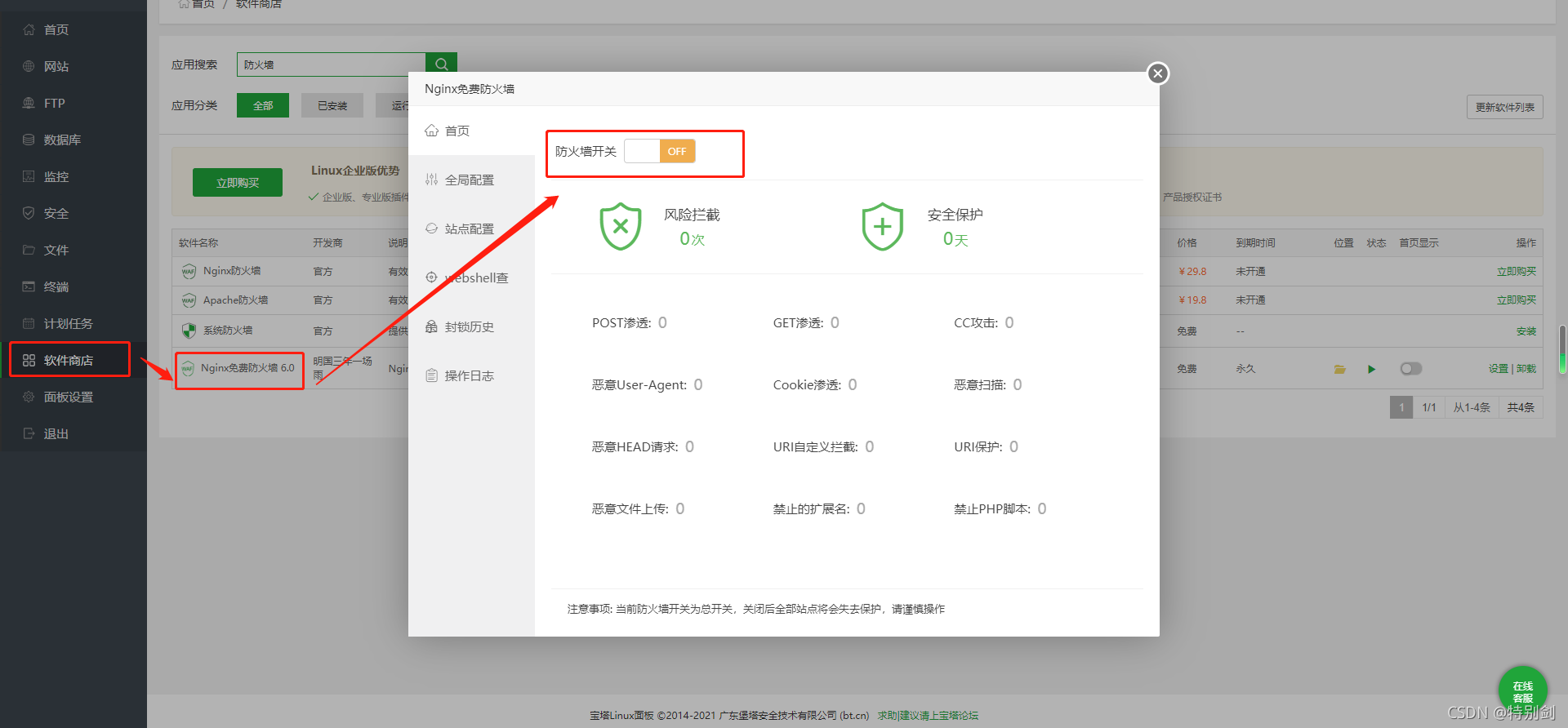Open 操作日志 tab in firewall dialog
The image size is (1568, 728).
coord(471,375)
